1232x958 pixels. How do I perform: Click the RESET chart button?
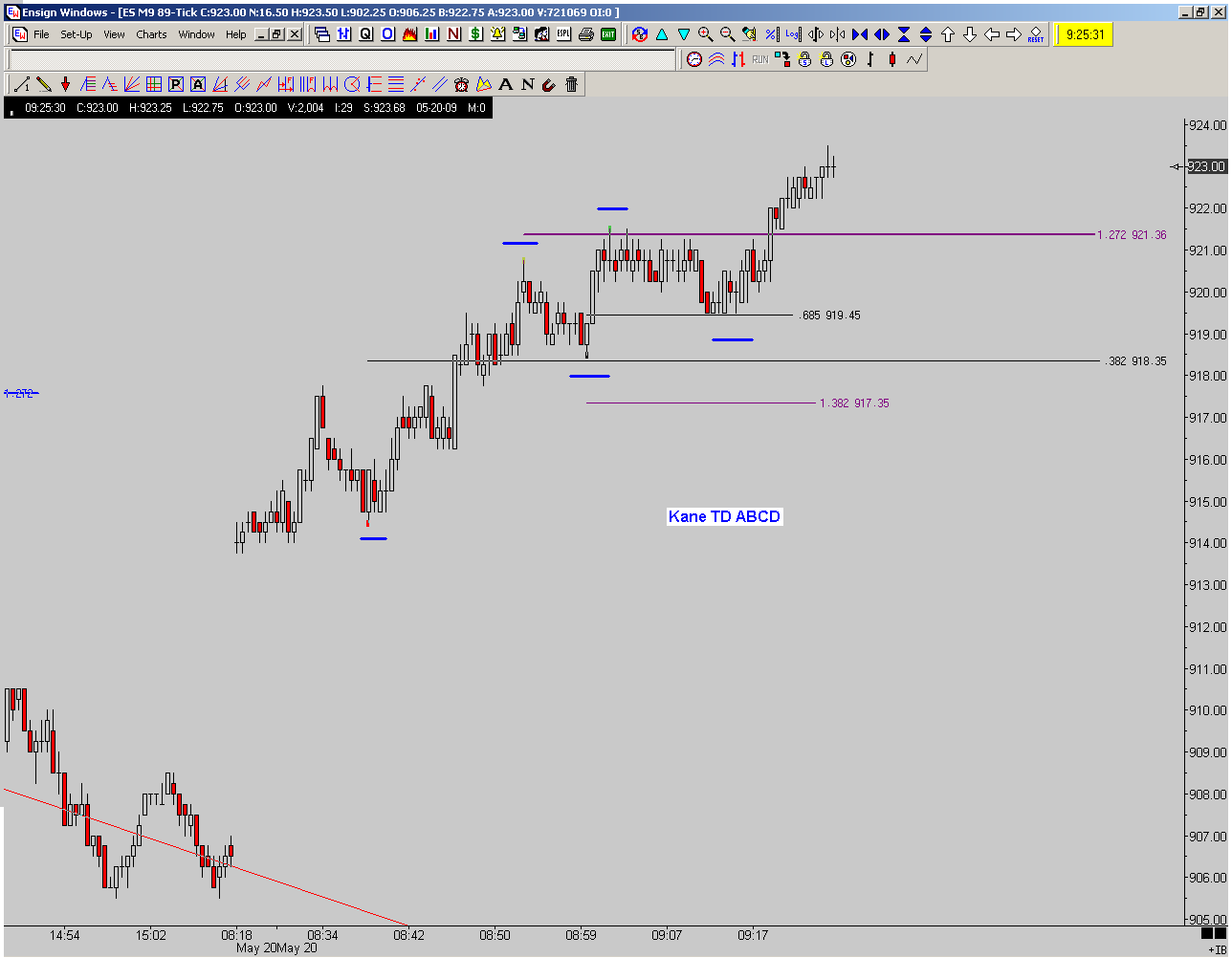coord(1036,34)
